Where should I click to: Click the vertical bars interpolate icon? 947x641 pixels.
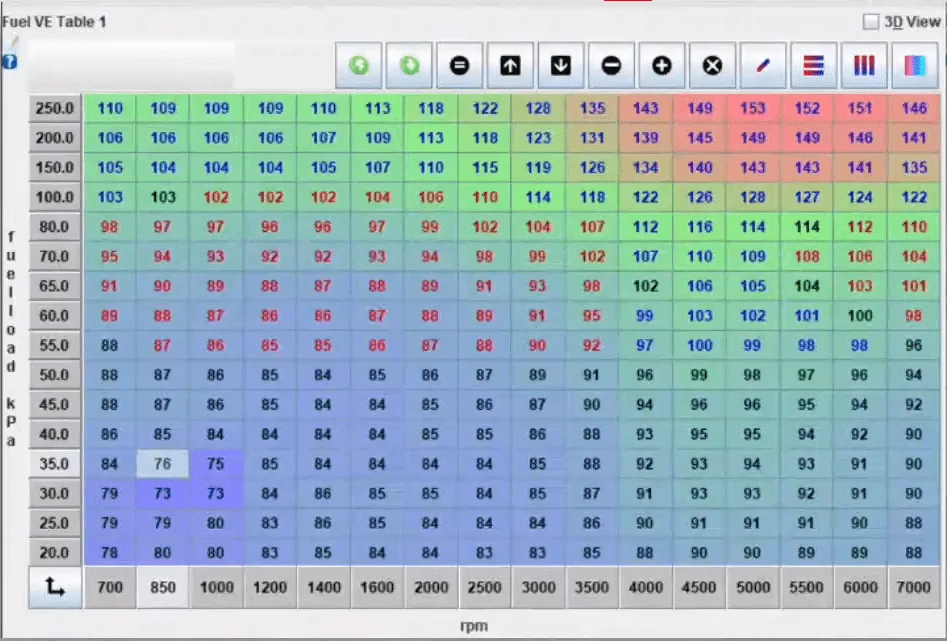tap(864, 65)
